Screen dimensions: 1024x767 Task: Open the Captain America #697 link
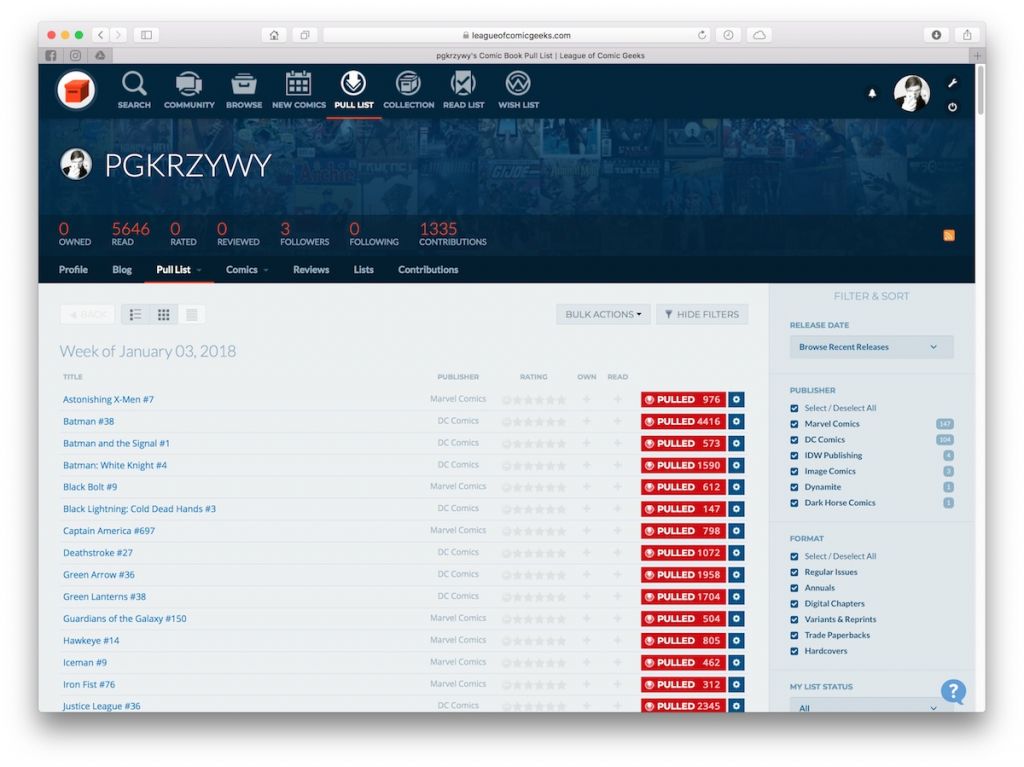[x=109, y=531]
